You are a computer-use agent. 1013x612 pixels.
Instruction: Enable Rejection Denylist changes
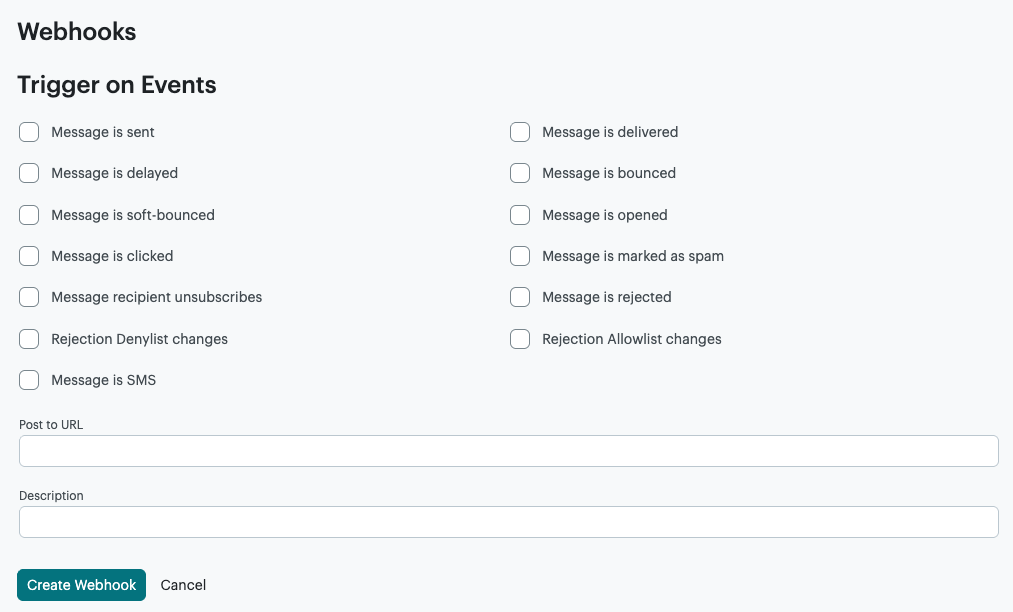click(29, 338)
